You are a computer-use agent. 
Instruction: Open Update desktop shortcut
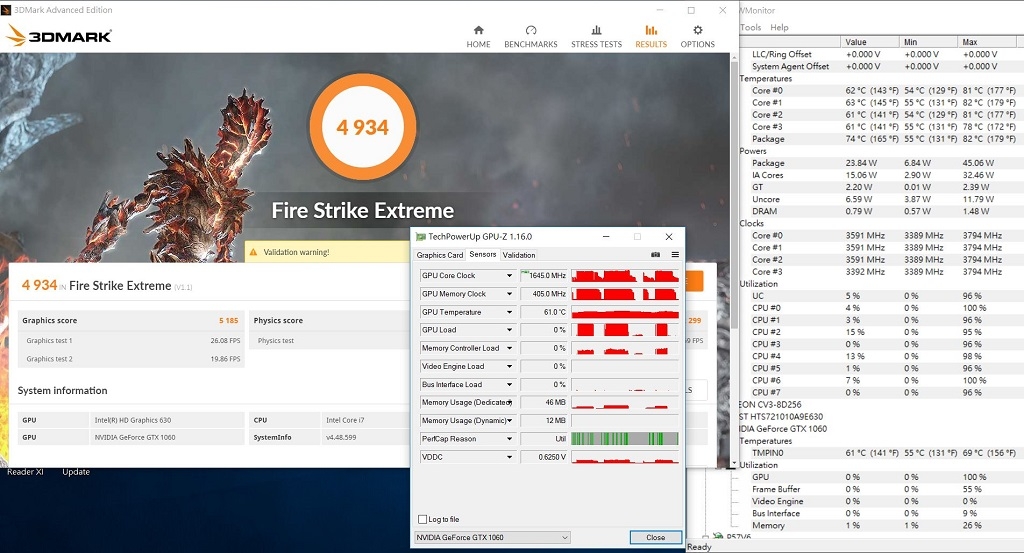[x=76, y=471]
